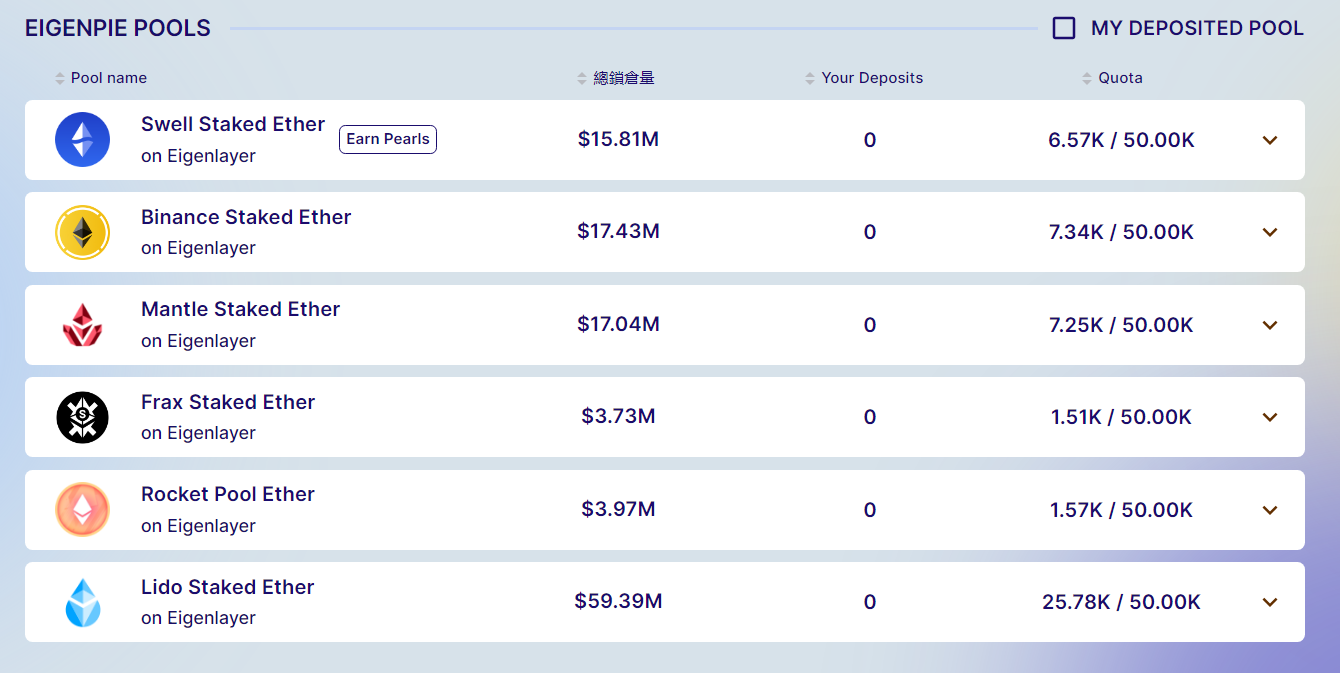This screenshot has width=1340, height=673.
Task: Click the Your Deposits column header
Action: [872, 78]
